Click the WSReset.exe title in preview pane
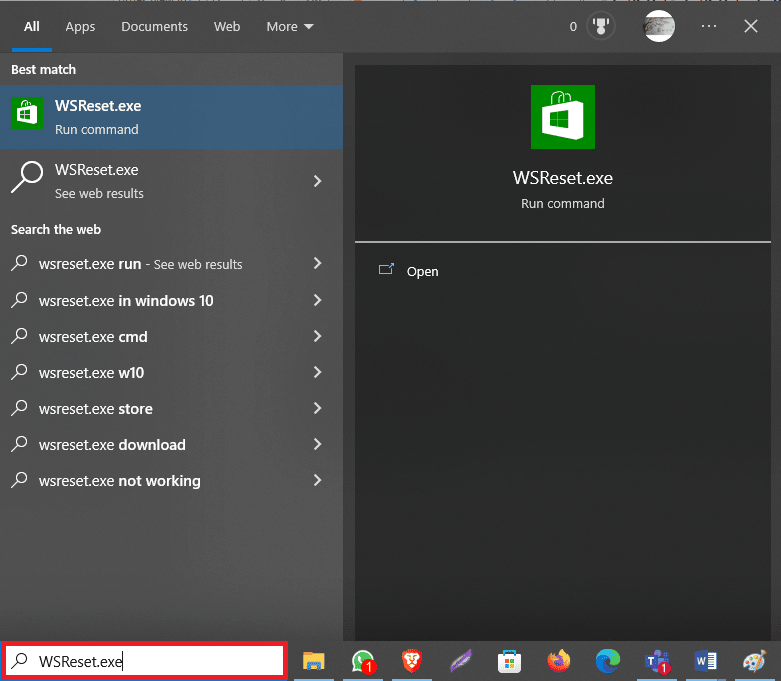The image size is (781, 681). [562, 178]
